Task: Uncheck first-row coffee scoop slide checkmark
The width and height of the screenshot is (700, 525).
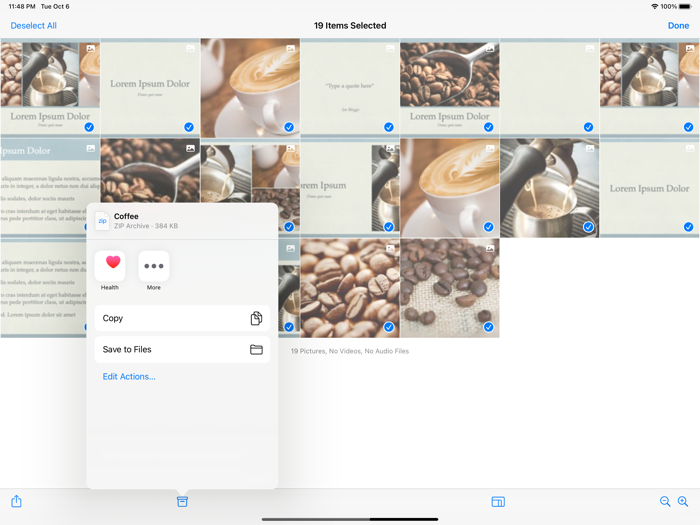Action: (x=489, y=127)
